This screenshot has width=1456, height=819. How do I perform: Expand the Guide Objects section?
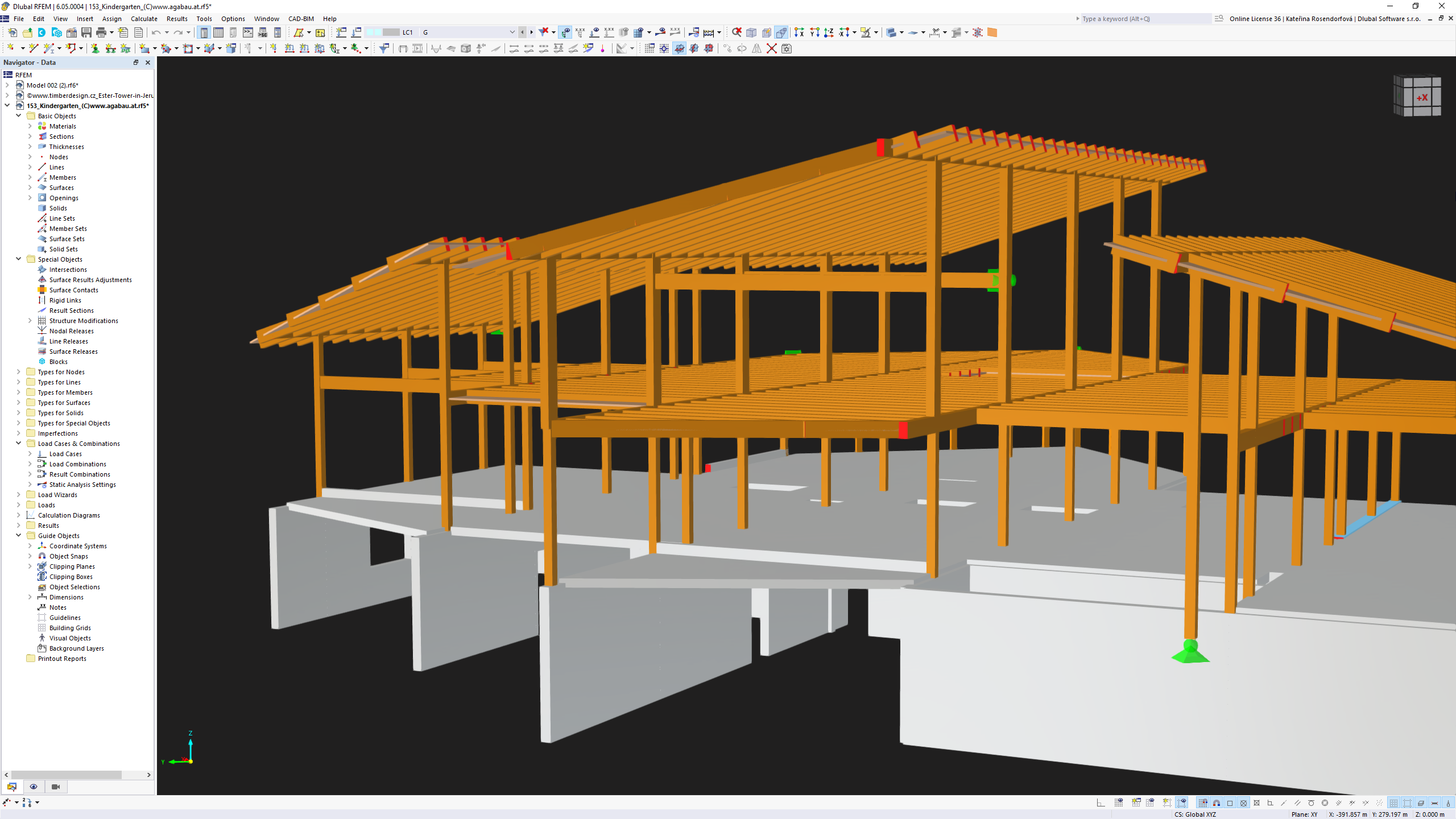click(17, 535)
